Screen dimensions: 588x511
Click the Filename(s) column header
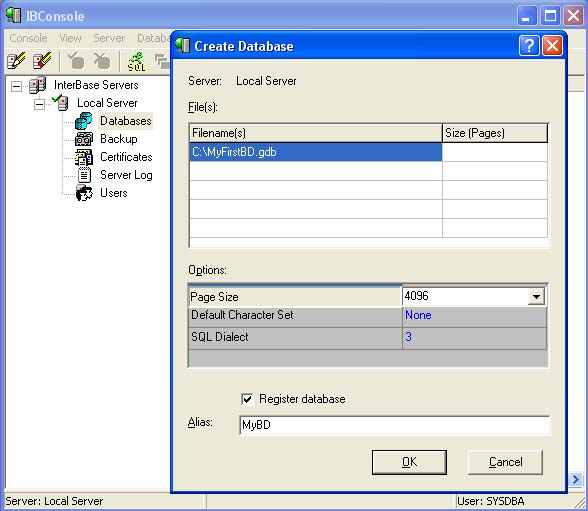click(315, 133)
